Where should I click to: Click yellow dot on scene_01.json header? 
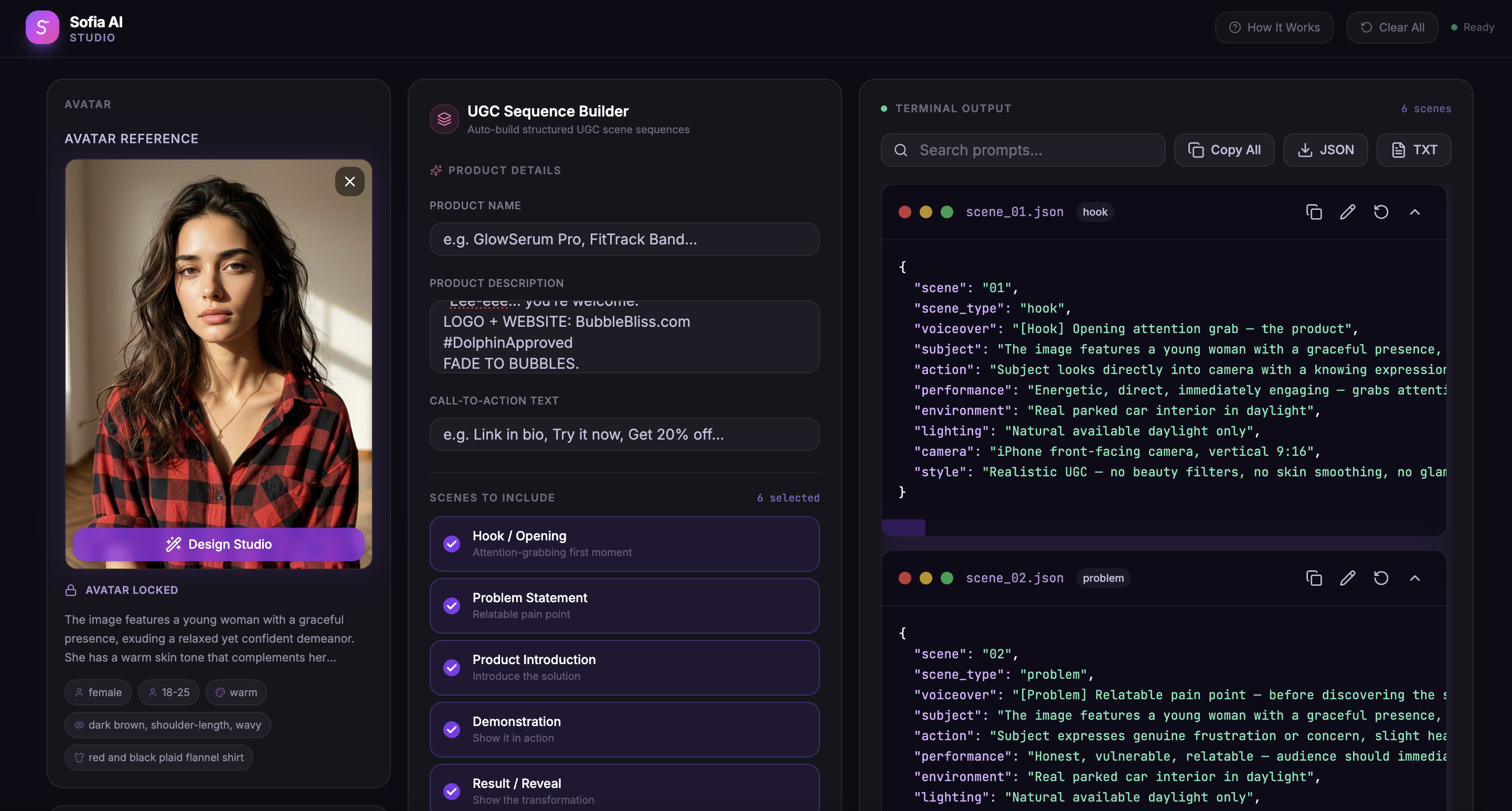coord(925,212)
